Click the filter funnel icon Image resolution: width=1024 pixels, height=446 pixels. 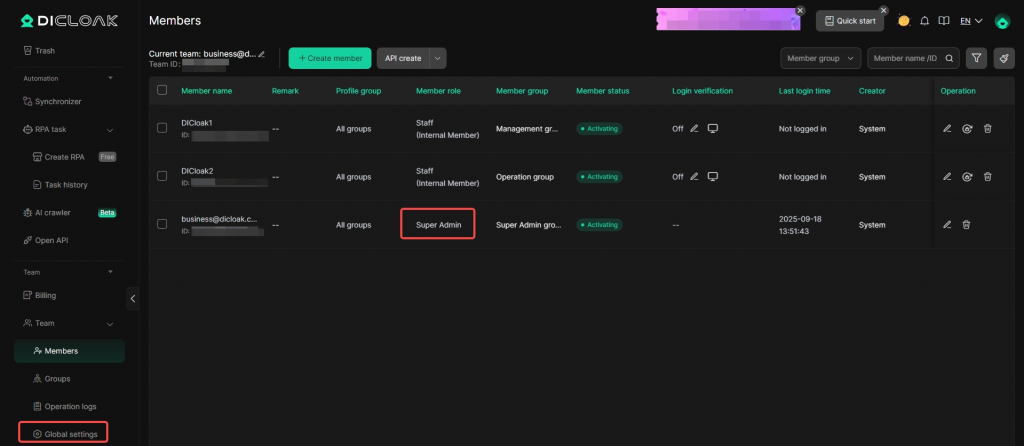click(x=976, y=58)
